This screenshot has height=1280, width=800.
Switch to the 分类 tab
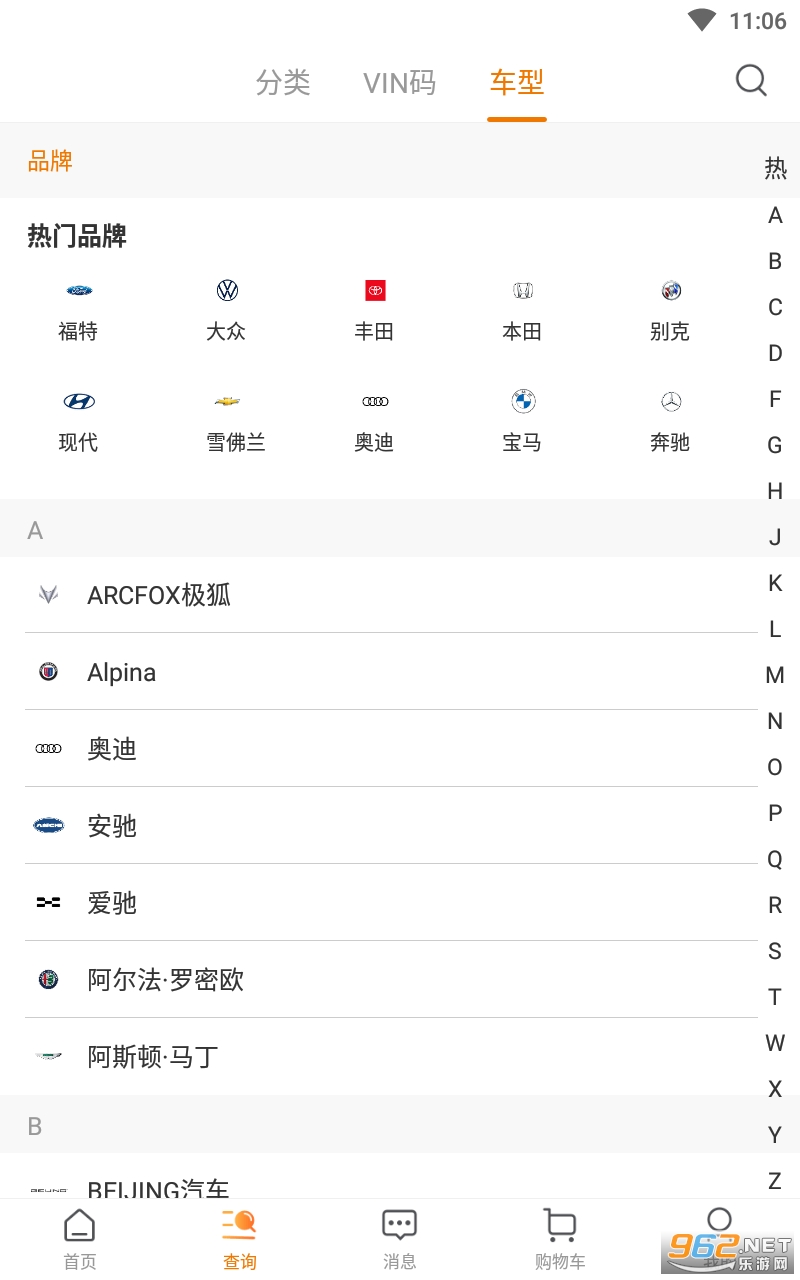tap(283, 82)
